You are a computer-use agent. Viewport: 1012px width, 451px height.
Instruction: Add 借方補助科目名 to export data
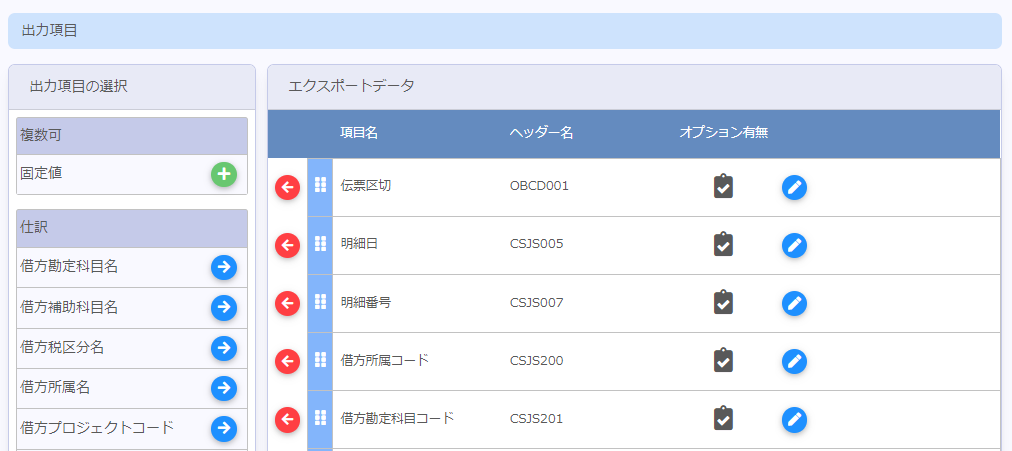[224, 307]
